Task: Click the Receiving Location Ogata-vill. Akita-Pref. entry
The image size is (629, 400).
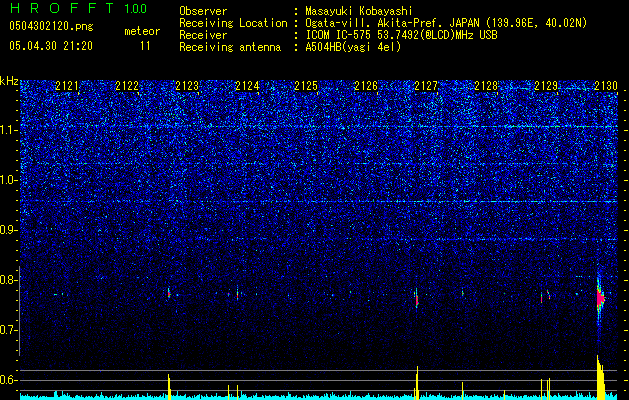Action: 446,23
